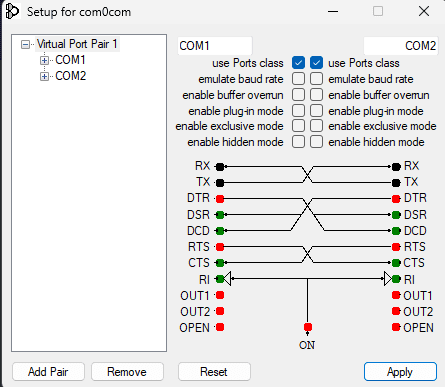Click the COM1 DCD green pin

click(x=220, y=231)
